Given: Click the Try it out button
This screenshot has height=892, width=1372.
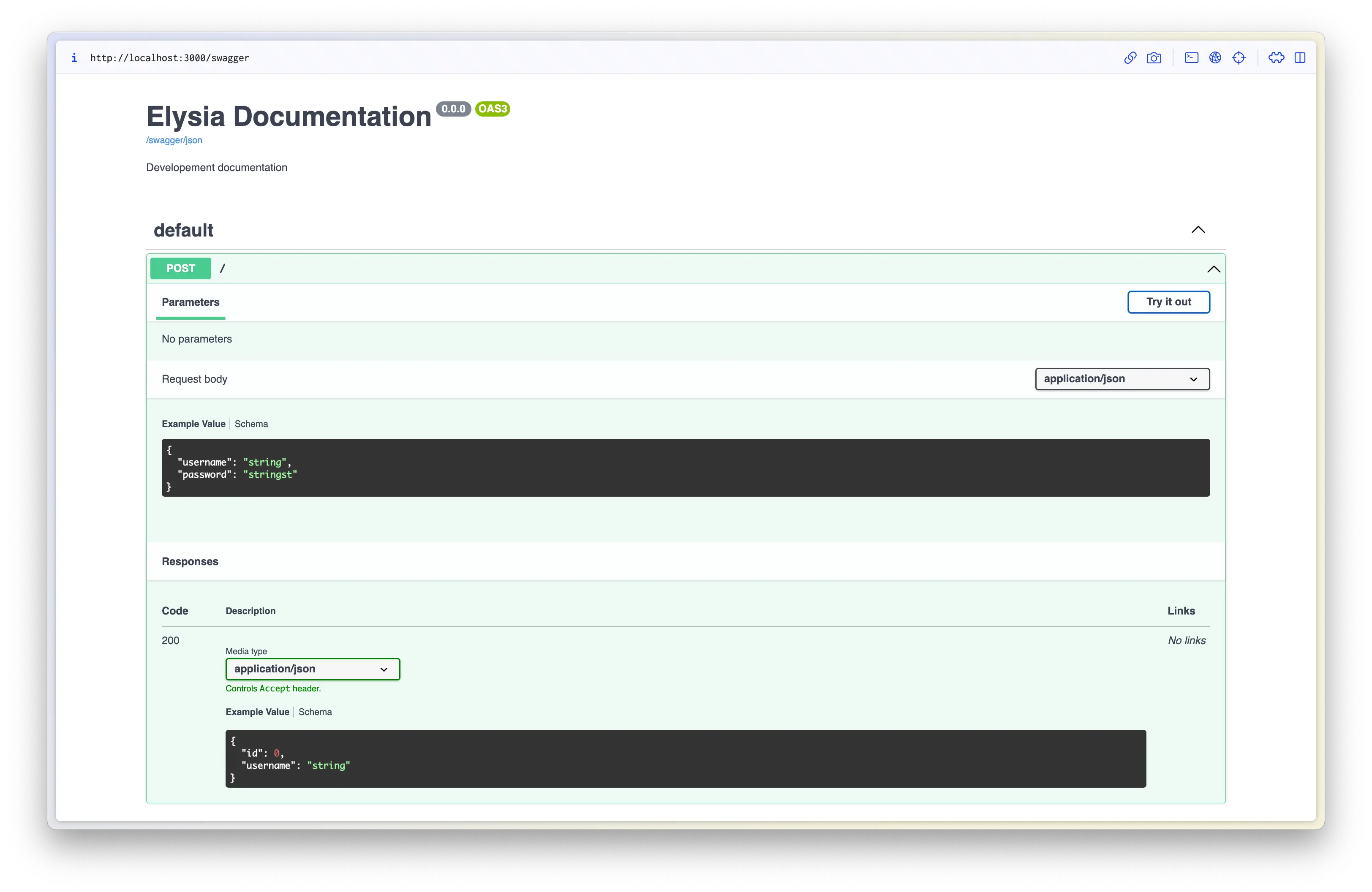Looking at the screenshot, I should pos(1168,301).
